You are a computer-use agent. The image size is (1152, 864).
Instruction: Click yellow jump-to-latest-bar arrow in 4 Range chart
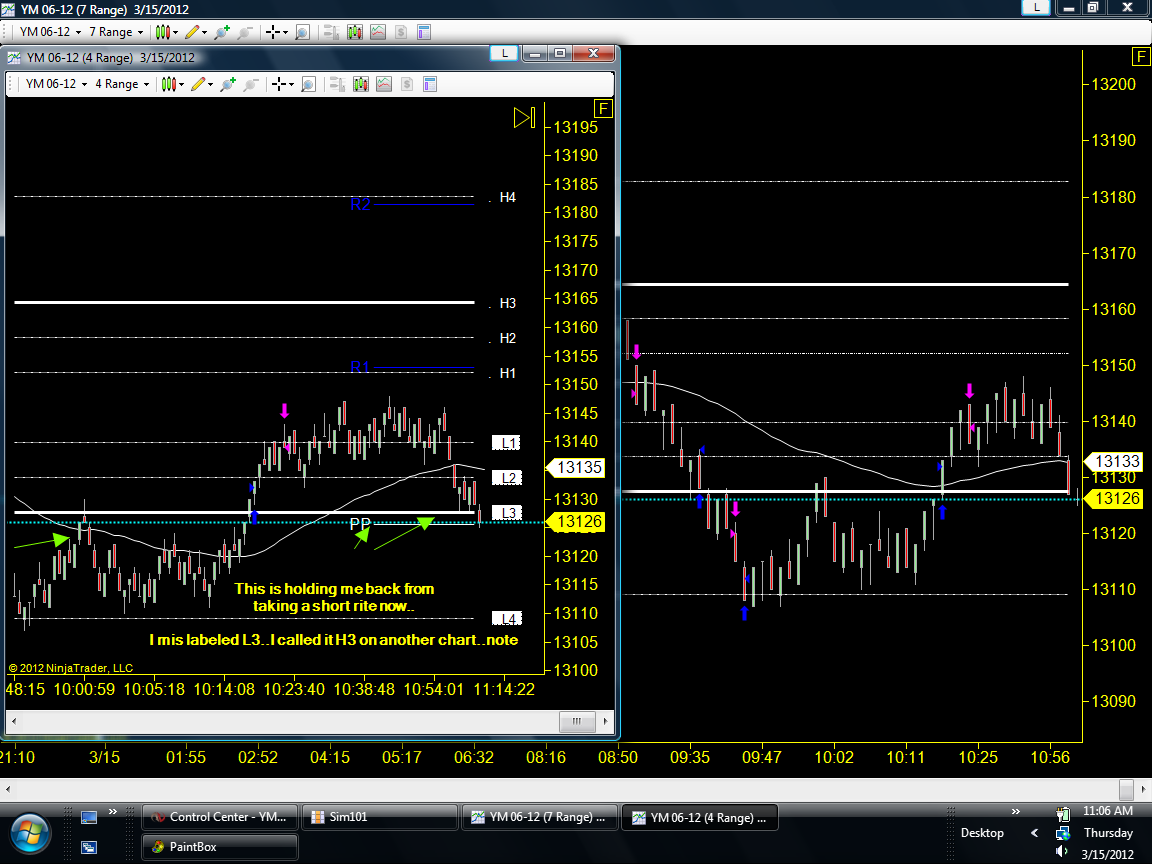tap(525, 118)
